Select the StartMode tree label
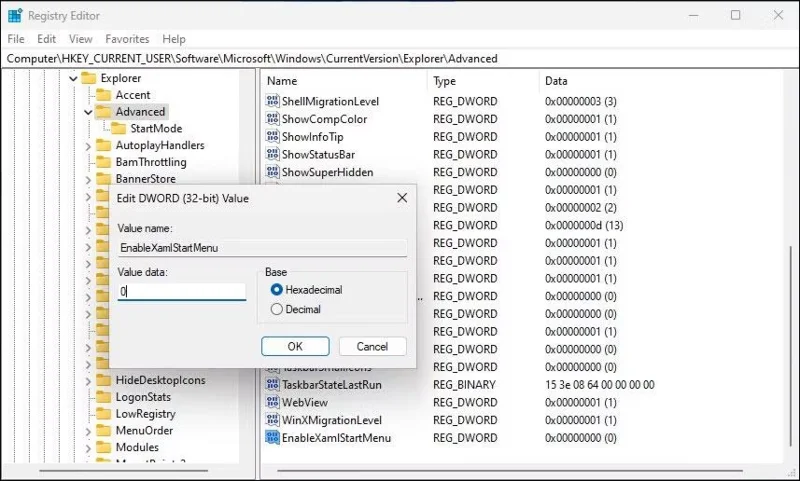Screen dimensions: 800x481 (x=156, y=129)
